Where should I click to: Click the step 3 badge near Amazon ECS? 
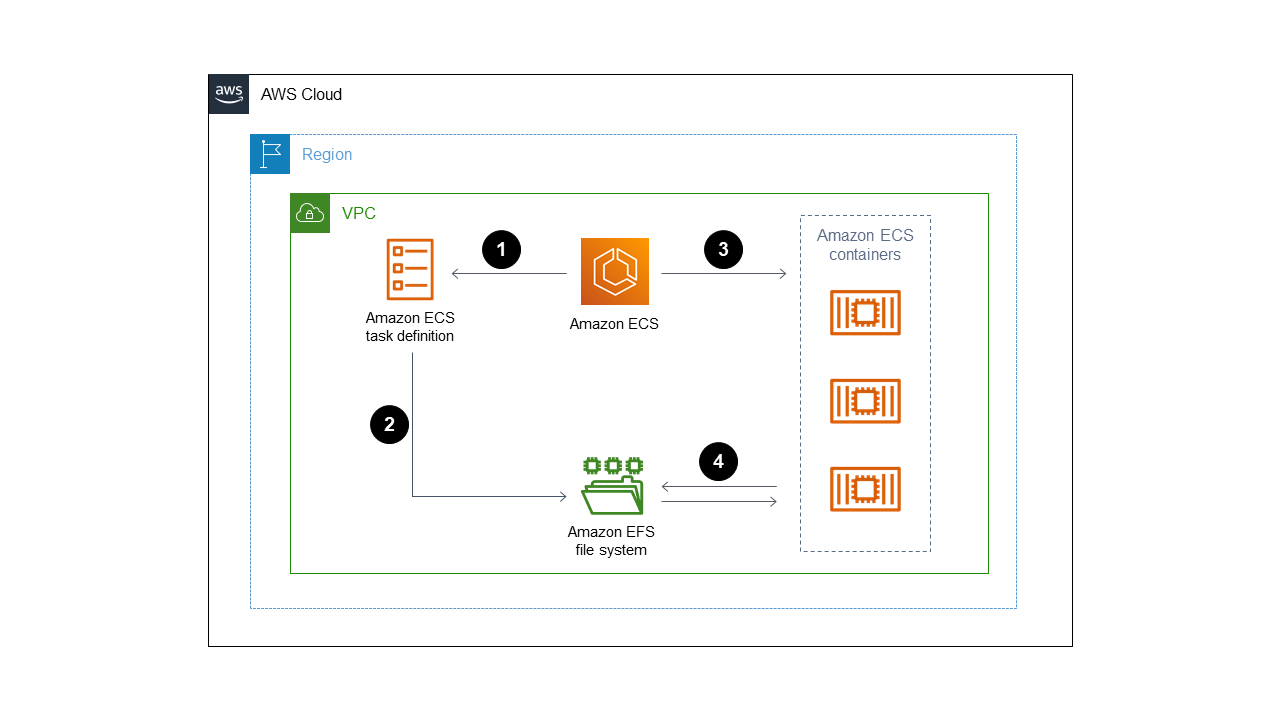723,249
